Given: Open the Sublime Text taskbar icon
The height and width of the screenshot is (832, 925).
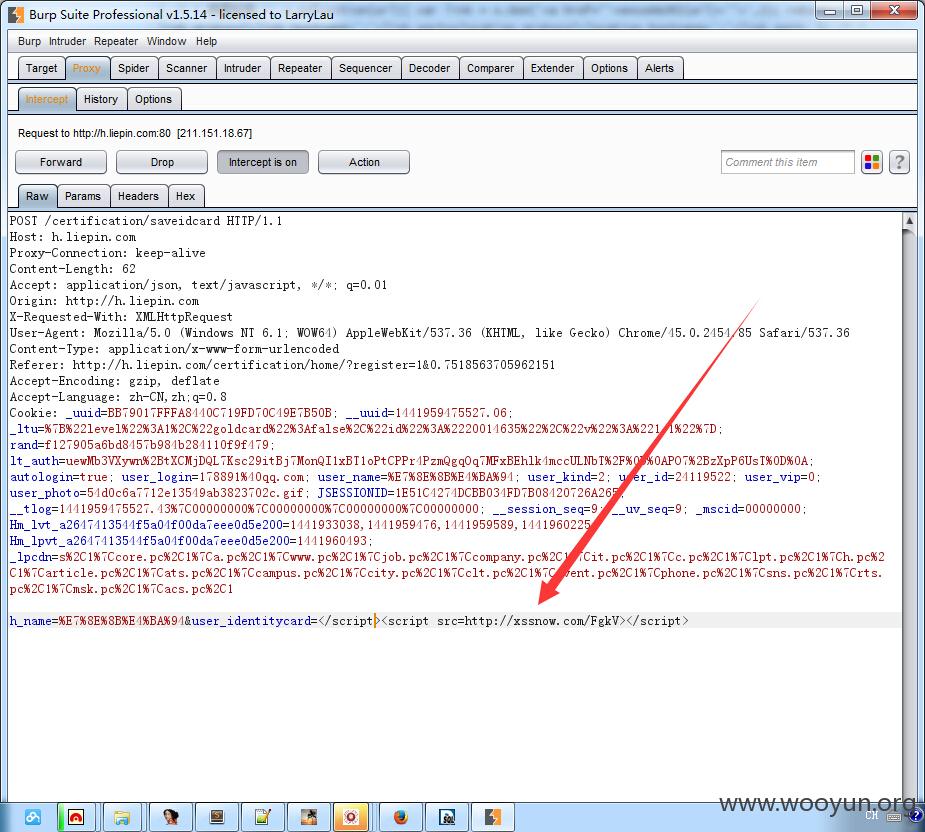Looking at the screenshot, I should click(217, 817).
